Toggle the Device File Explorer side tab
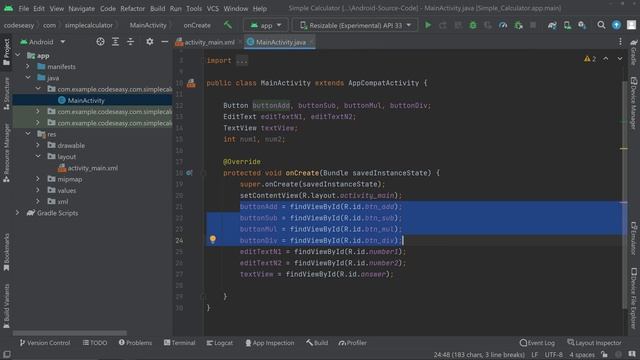The width and height of the screenshot is (640, 360). pos(634,298)
